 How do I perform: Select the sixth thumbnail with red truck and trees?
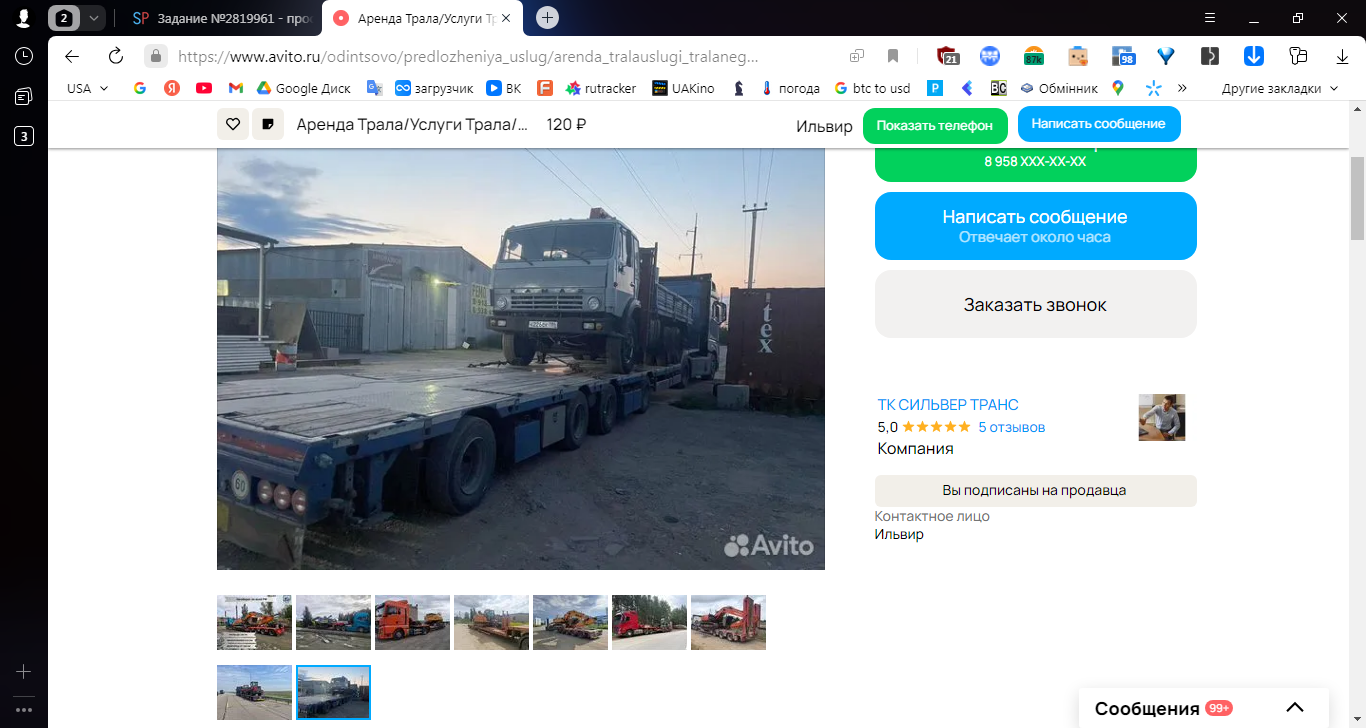click(x=650, y=622)
